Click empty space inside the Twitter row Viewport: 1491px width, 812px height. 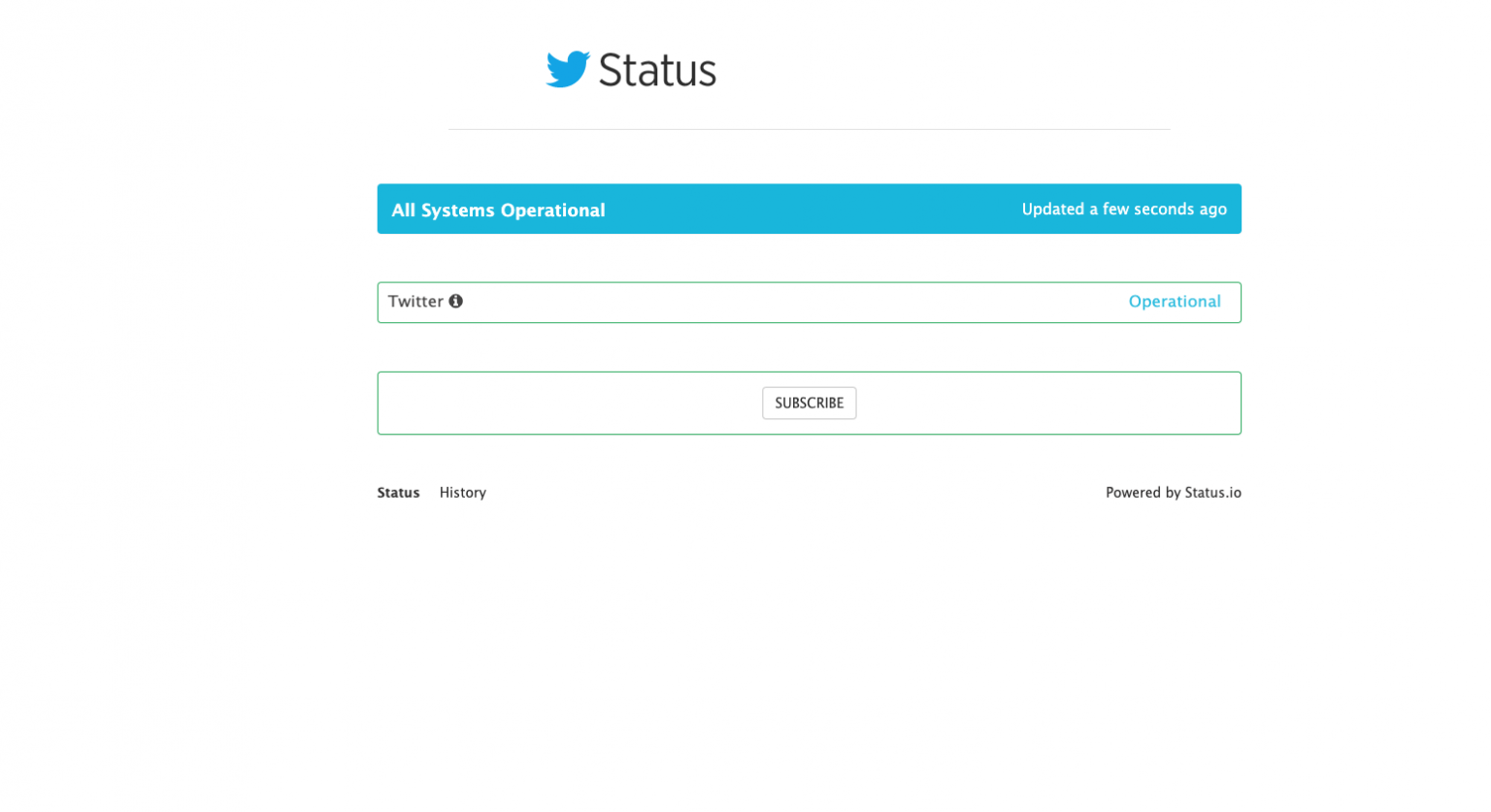[777, 303]
